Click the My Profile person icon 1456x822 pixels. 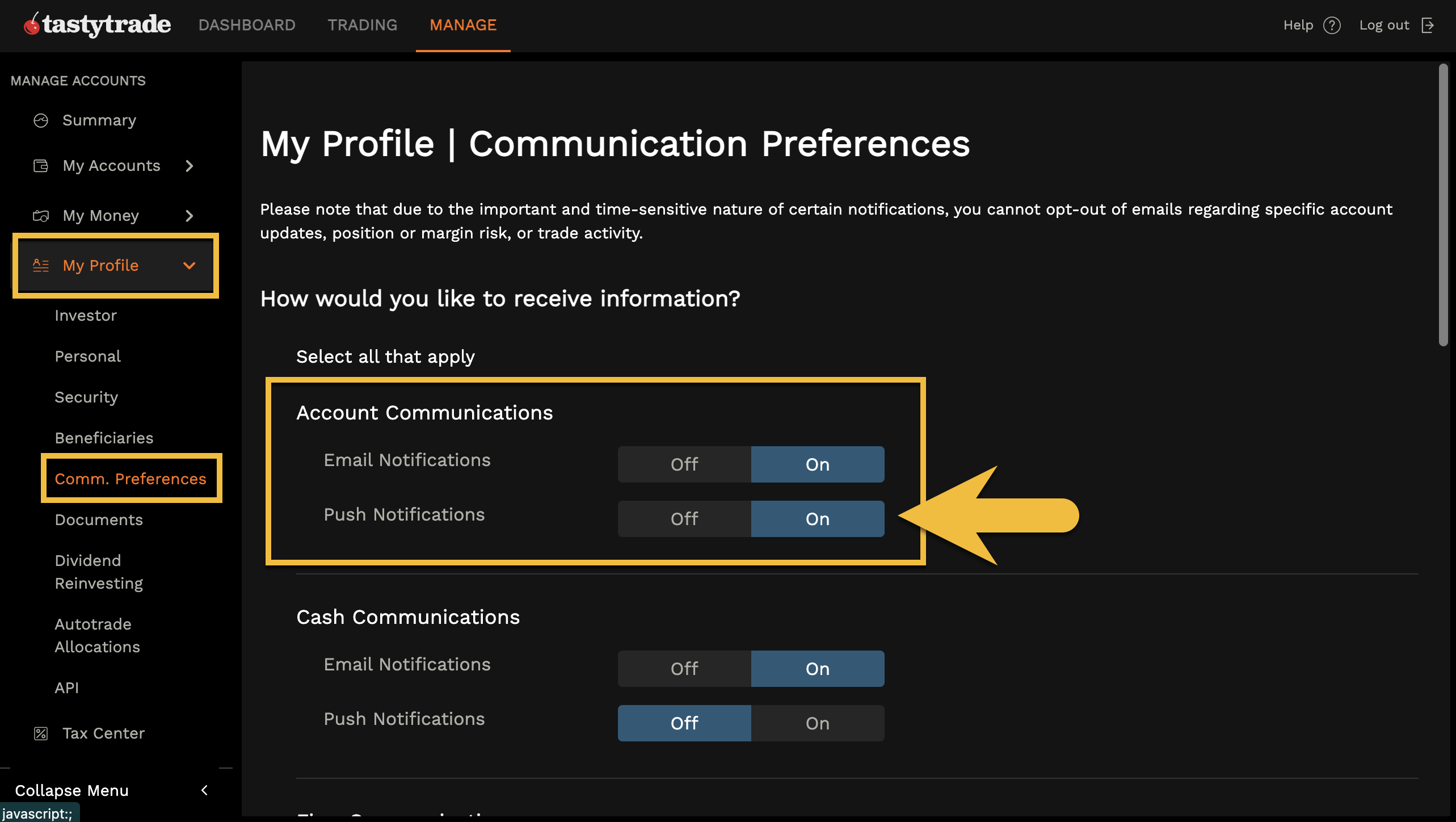click(x=41, y=266)
